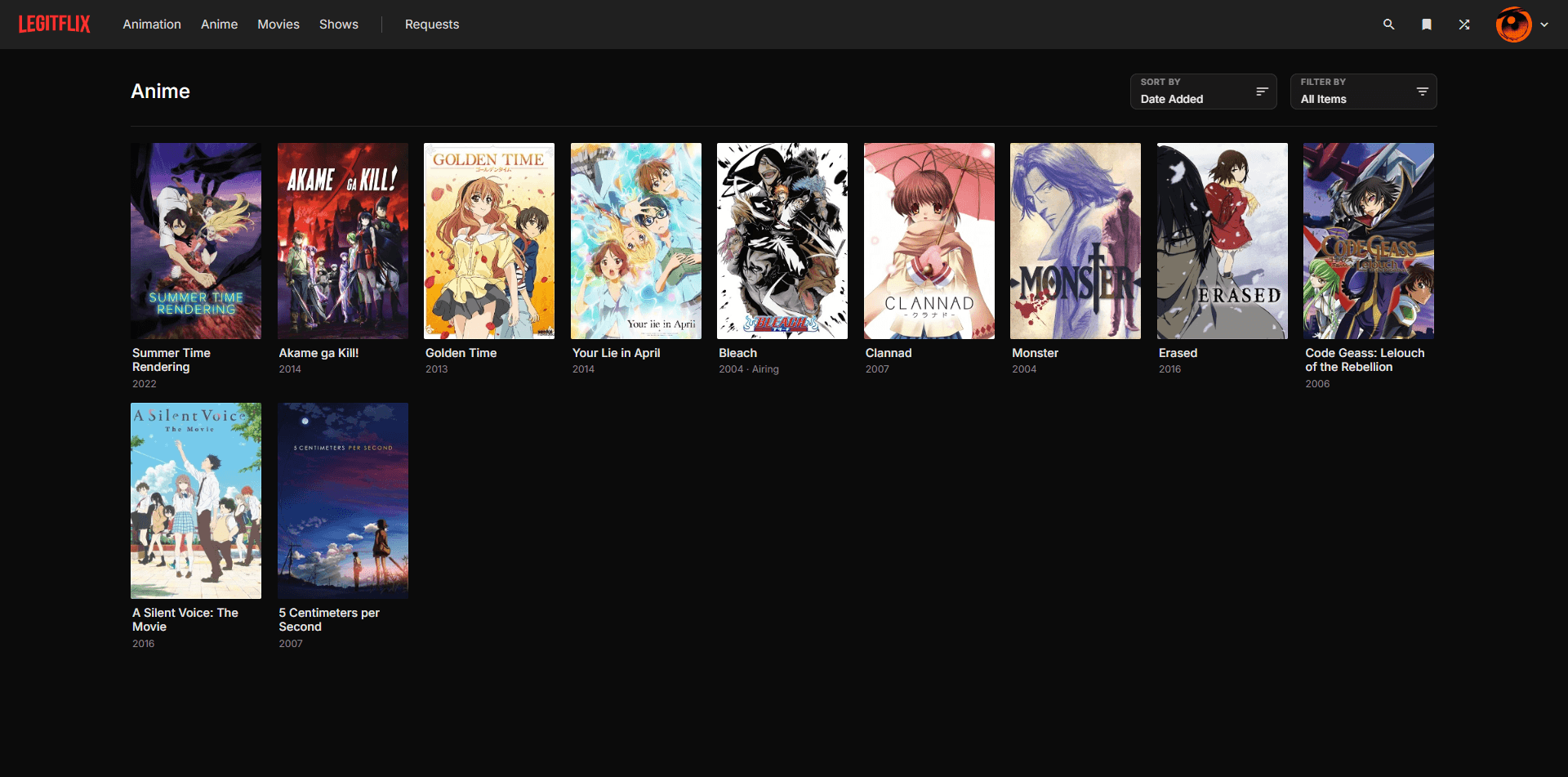Click the LEGITFLIX logo
Viewport: 1568px width, 777px height.
[54, 24]
